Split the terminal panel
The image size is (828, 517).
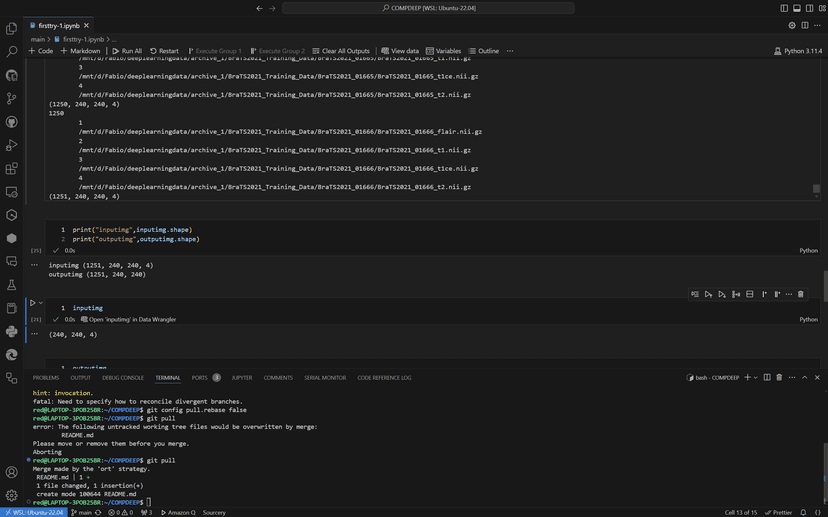(x=767, y=378)
